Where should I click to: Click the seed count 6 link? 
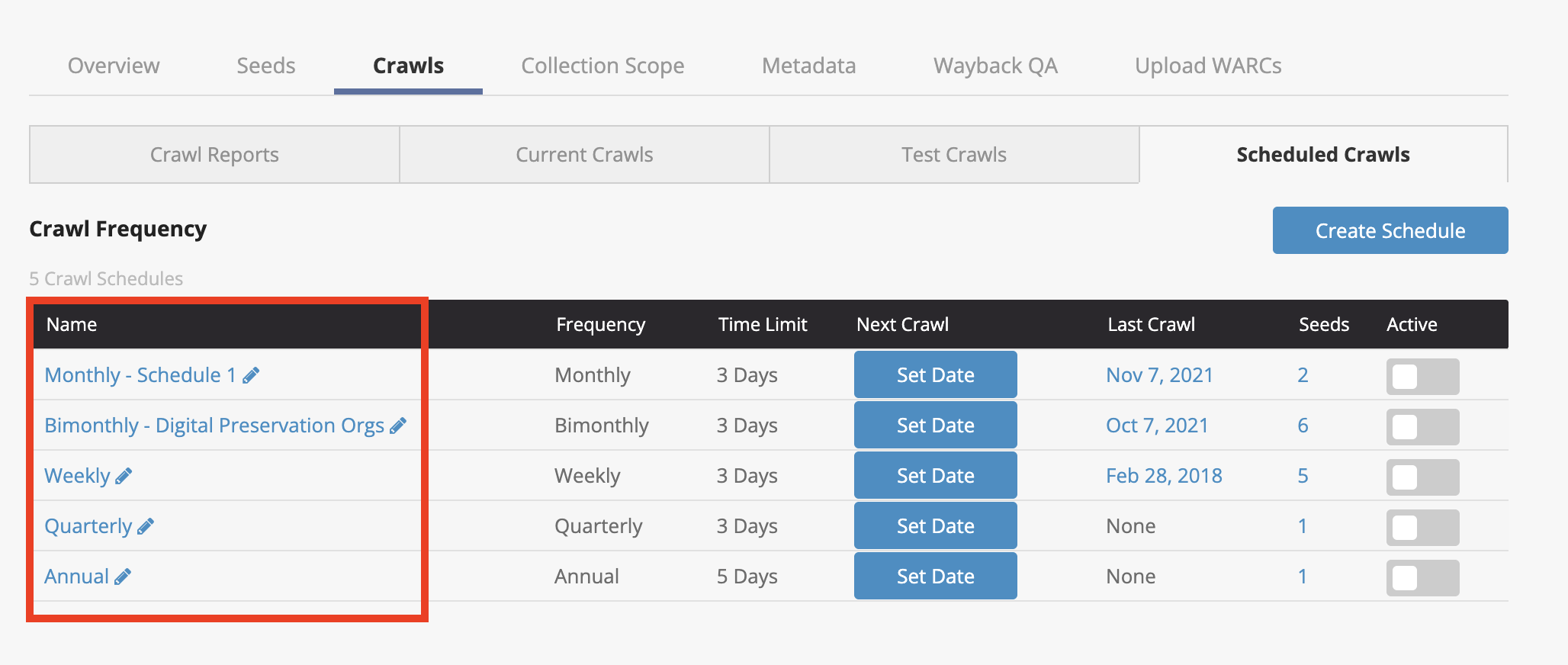(1303, 426)
